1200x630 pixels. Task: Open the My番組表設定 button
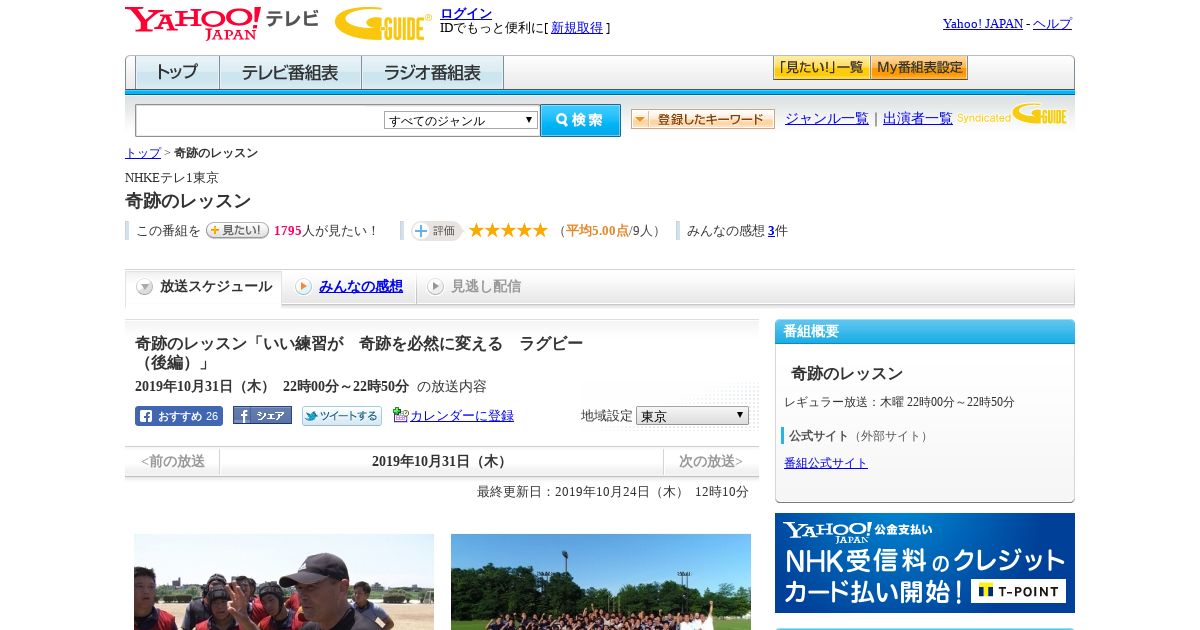pyautogui.click(x=919, y=68)
